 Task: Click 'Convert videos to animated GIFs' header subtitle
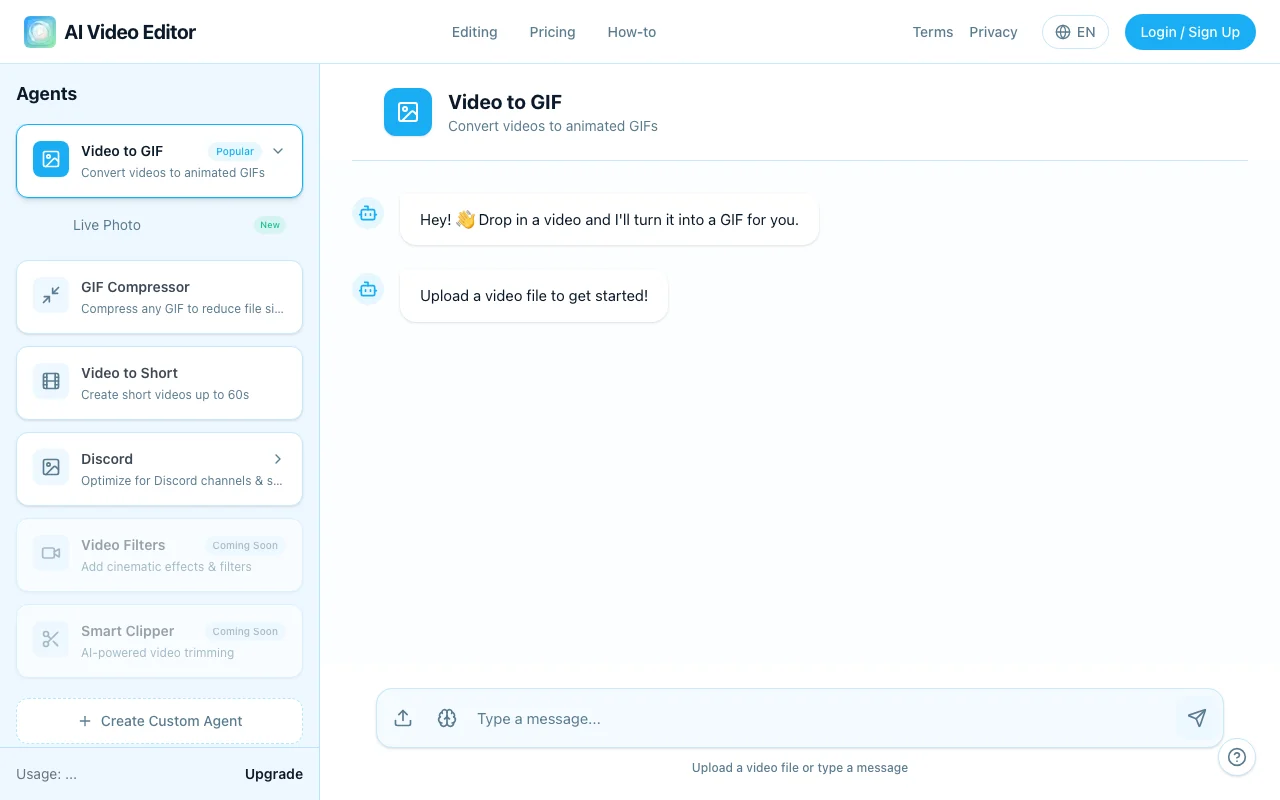pos(553,126)
